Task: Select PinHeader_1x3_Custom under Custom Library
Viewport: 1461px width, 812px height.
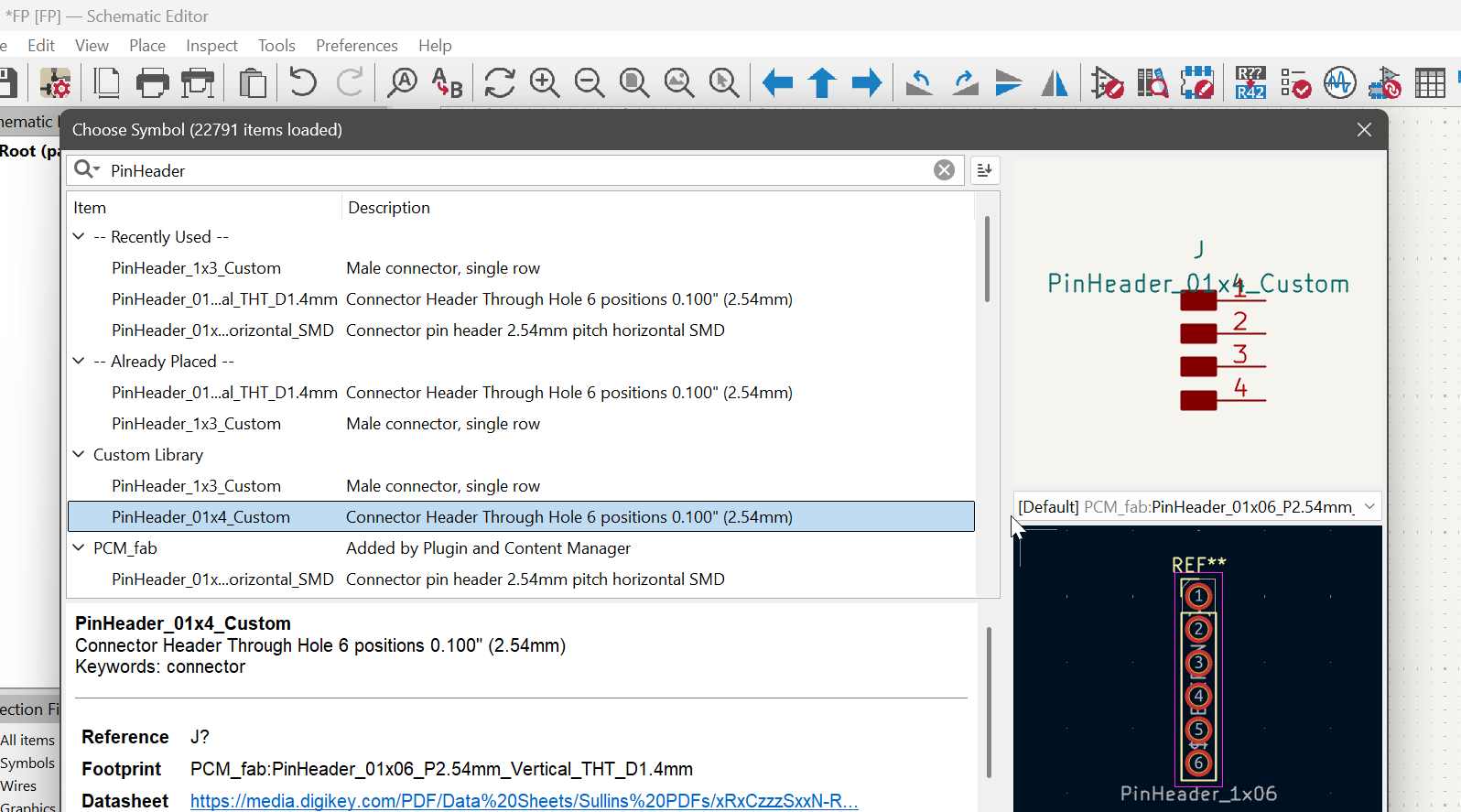Action: [x=521, y=486]
